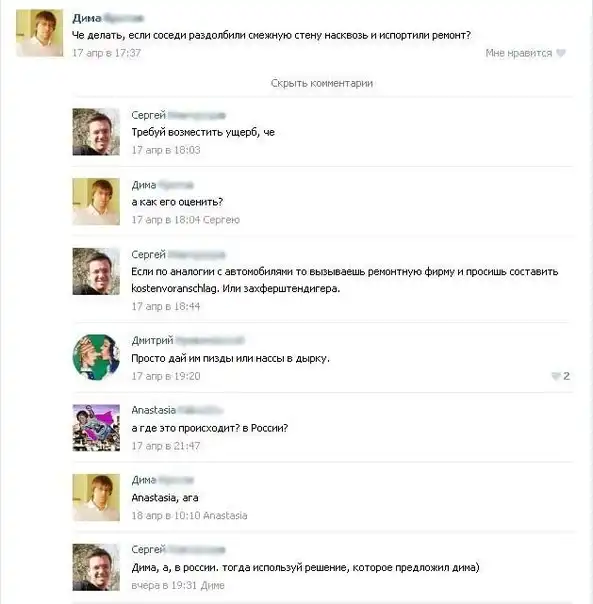Click the 17 апр в 19:20 comment timestamp

click(166, 376)
